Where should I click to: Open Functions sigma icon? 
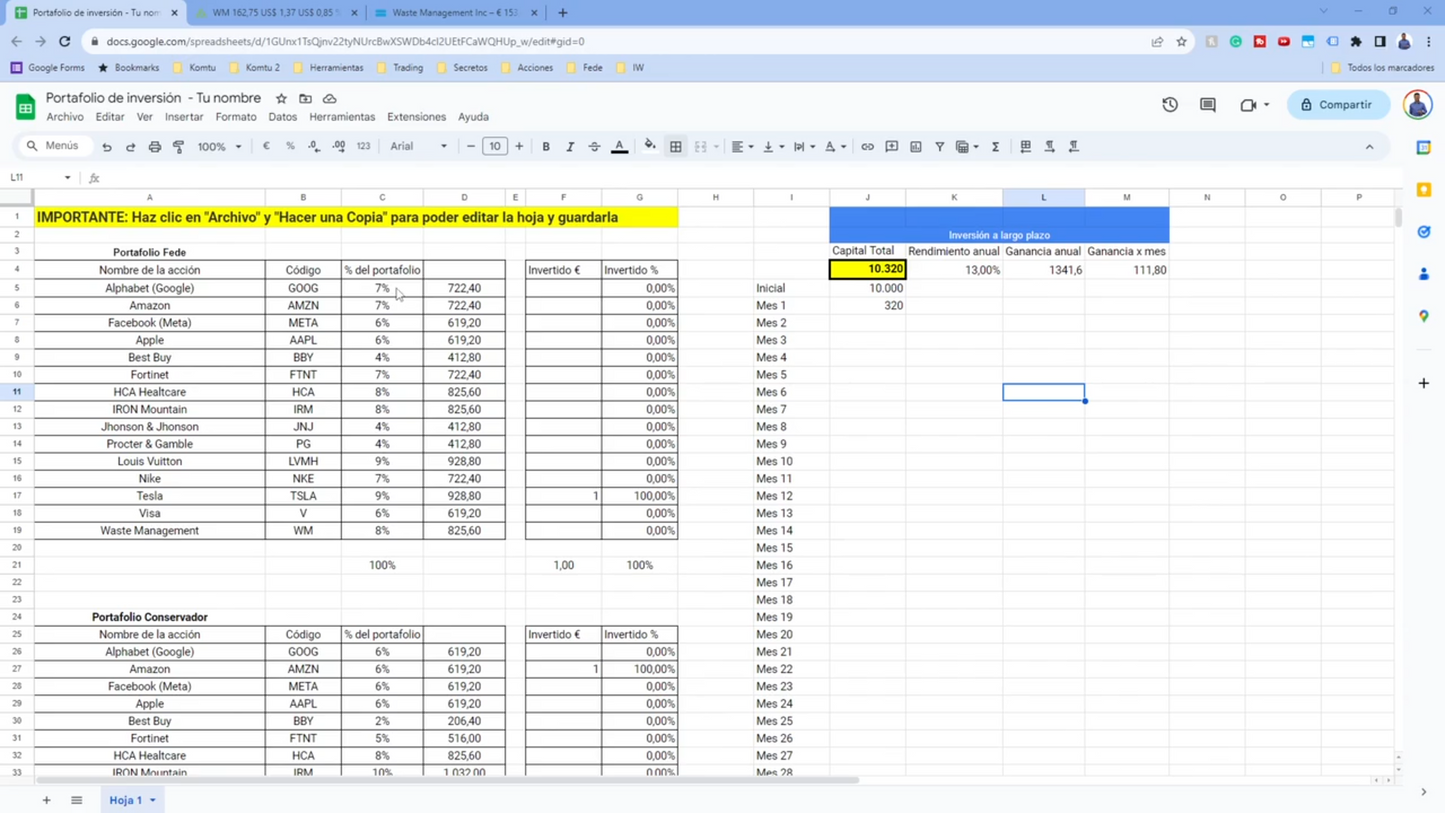click(x=996, y=146)
